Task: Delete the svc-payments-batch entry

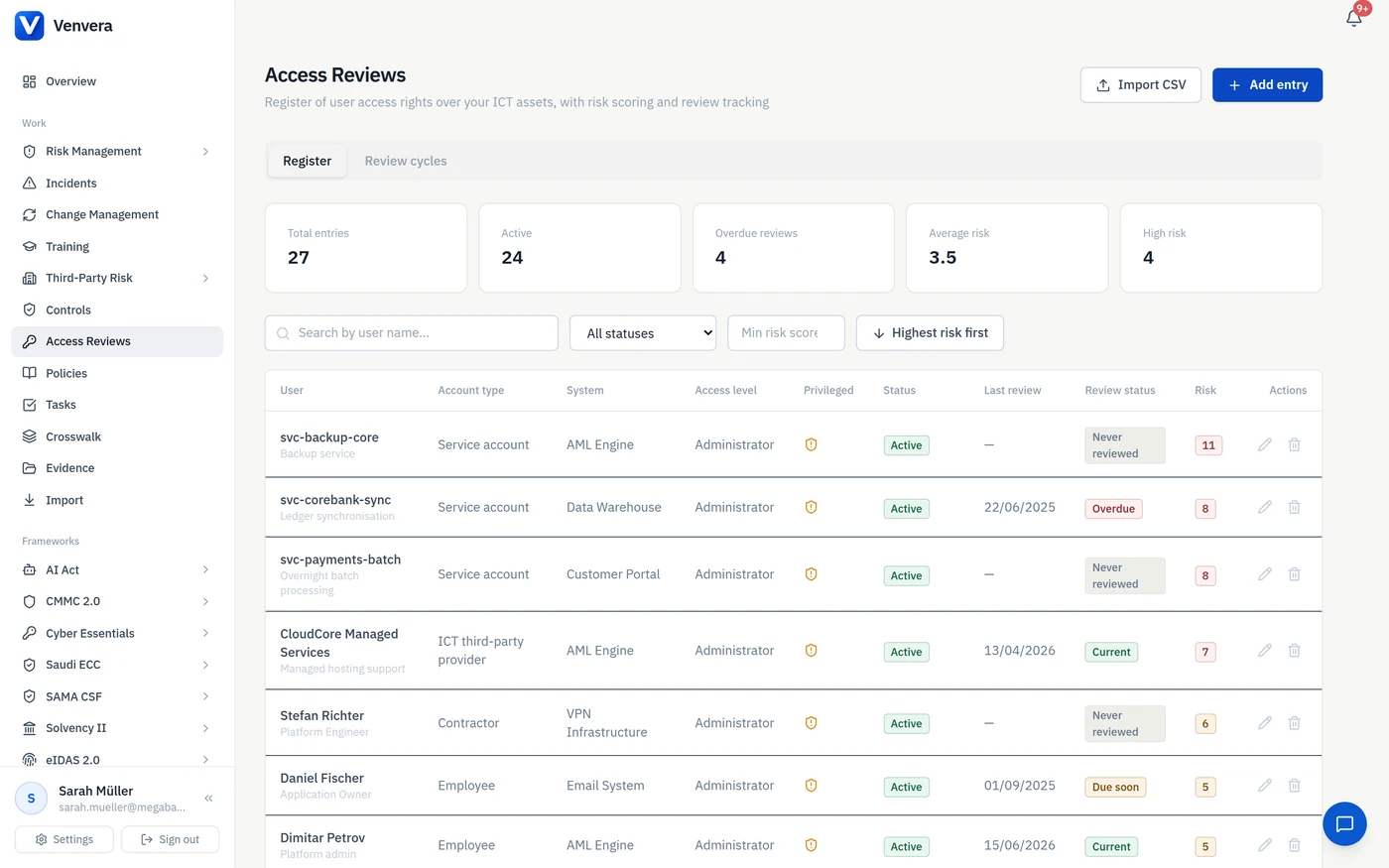Action: click(1295, 574)
